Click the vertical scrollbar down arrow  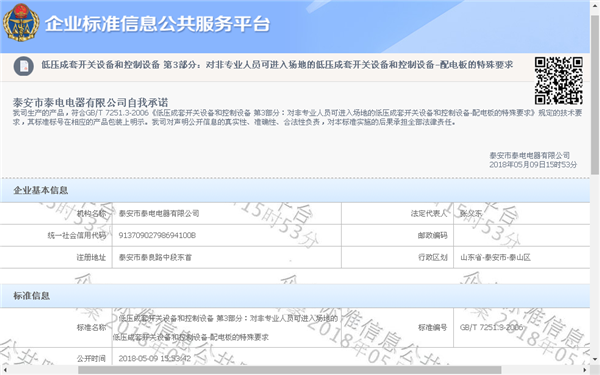[x=595, y=360]
